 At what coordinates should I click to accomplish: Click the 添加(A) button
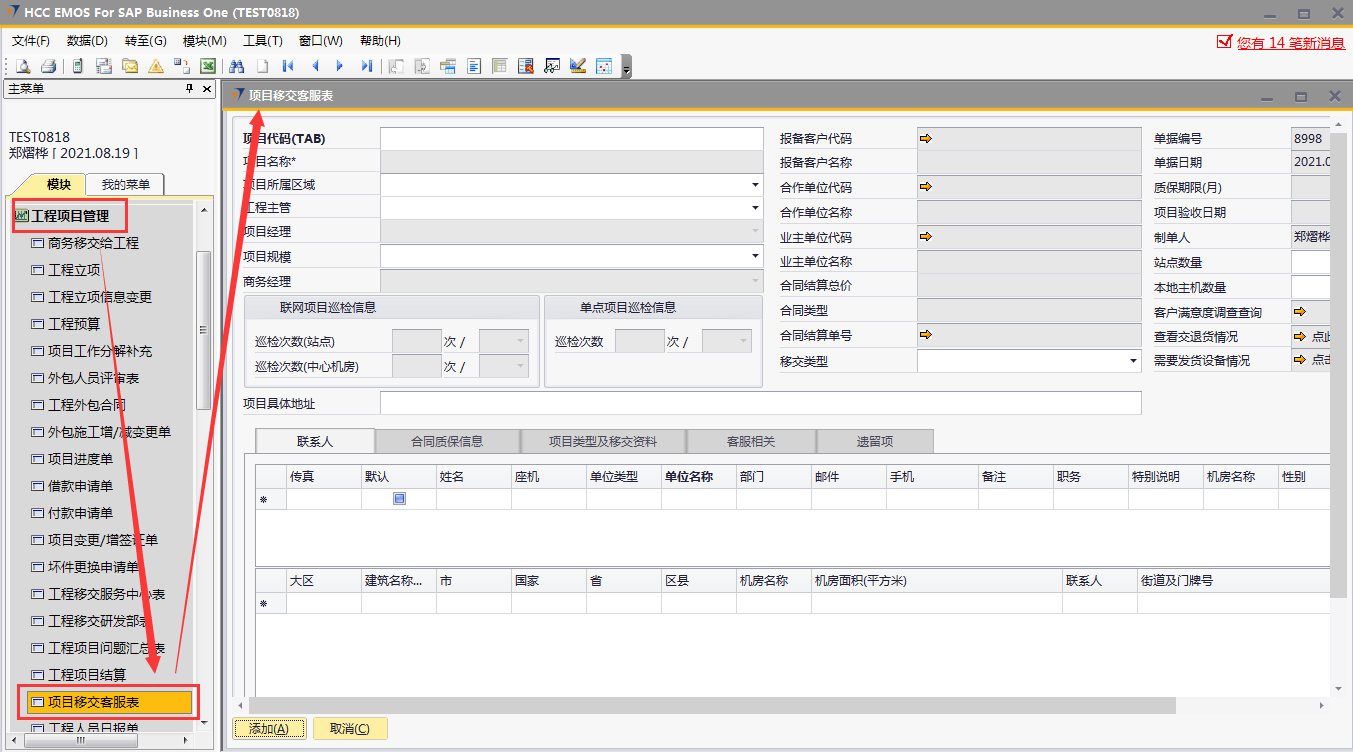(x=269, y=729)
